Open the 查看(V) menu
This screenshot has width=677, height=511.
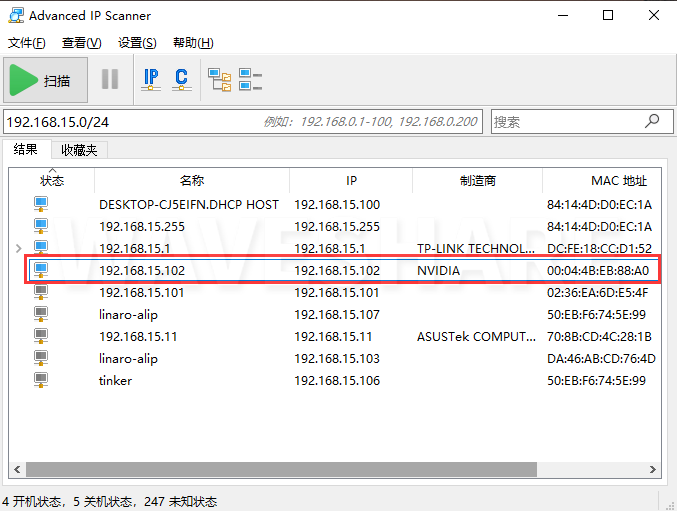point(82,43)
